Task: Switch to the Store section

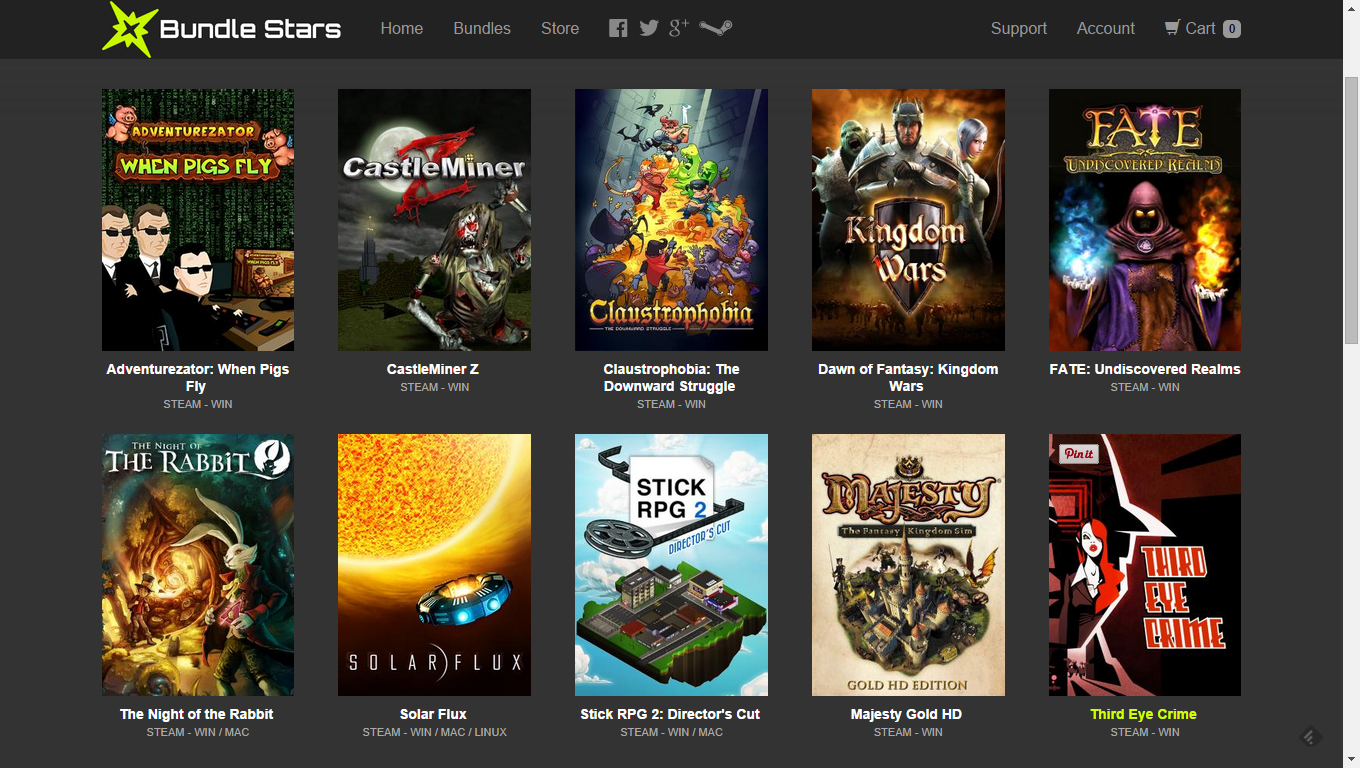Action: pyautogui.click(x=559, y=28)
